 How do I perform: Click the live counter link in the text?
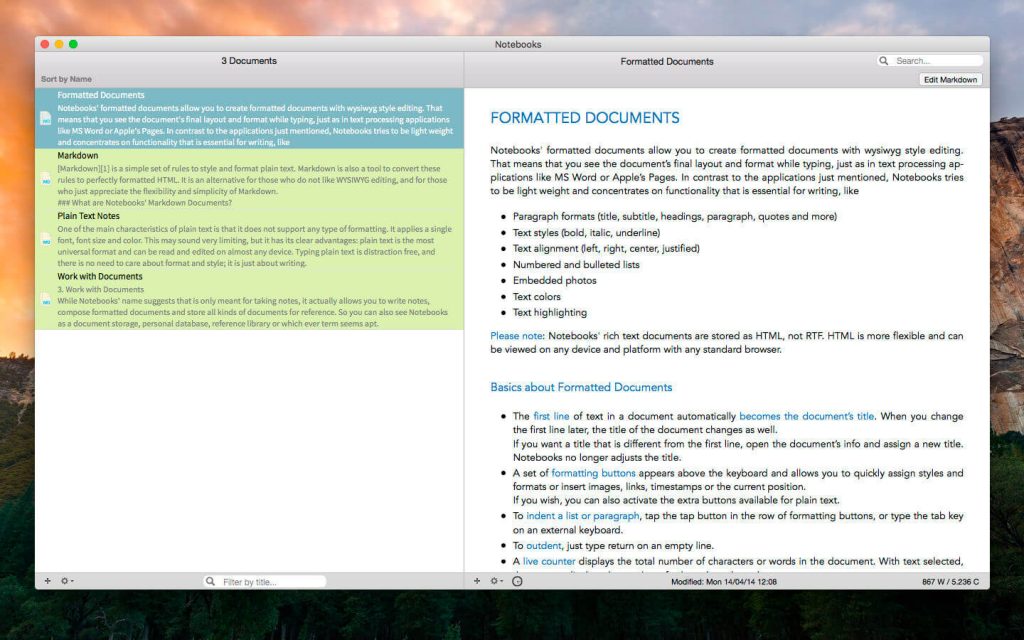(552, 561)
